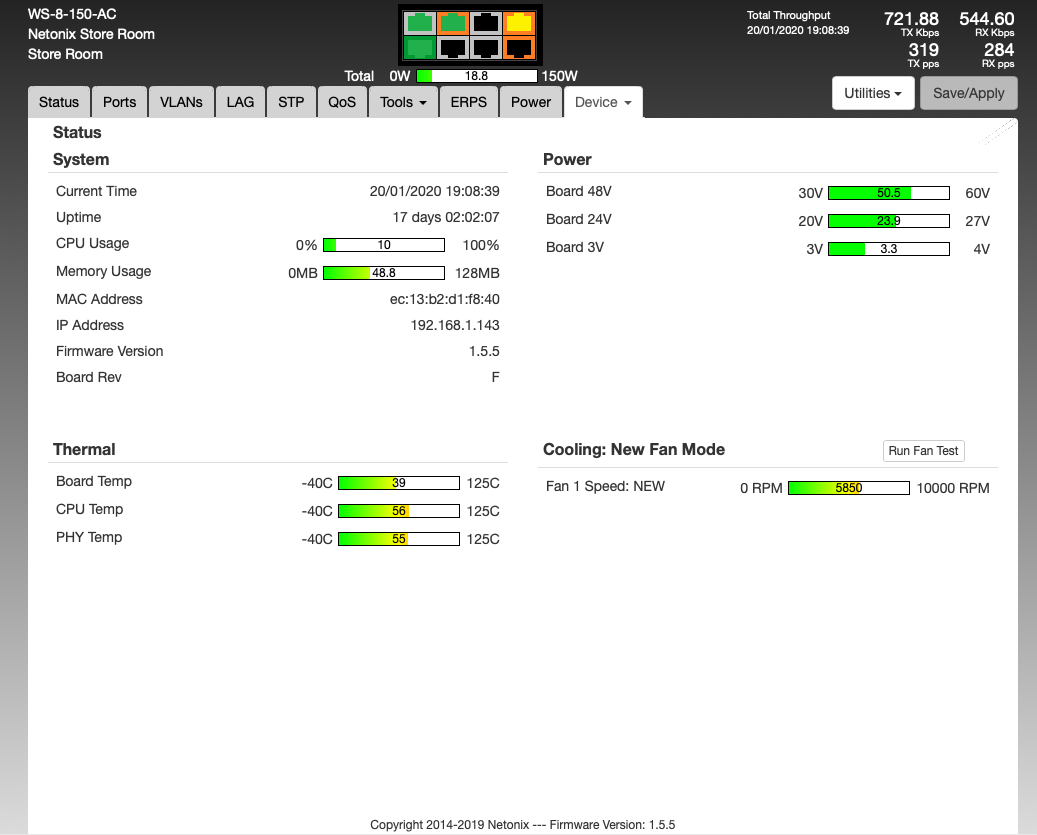Open the VLANs tab
1037x835 pixels.
coord(181,102)
